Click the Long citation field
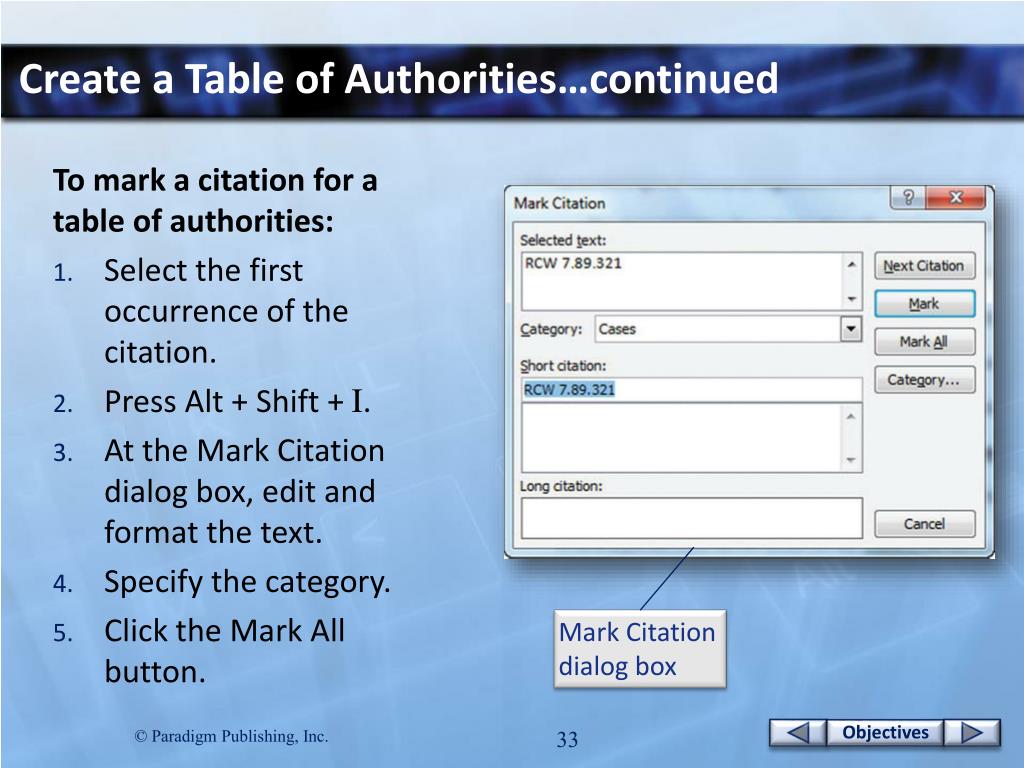 (x=692, y=519)
